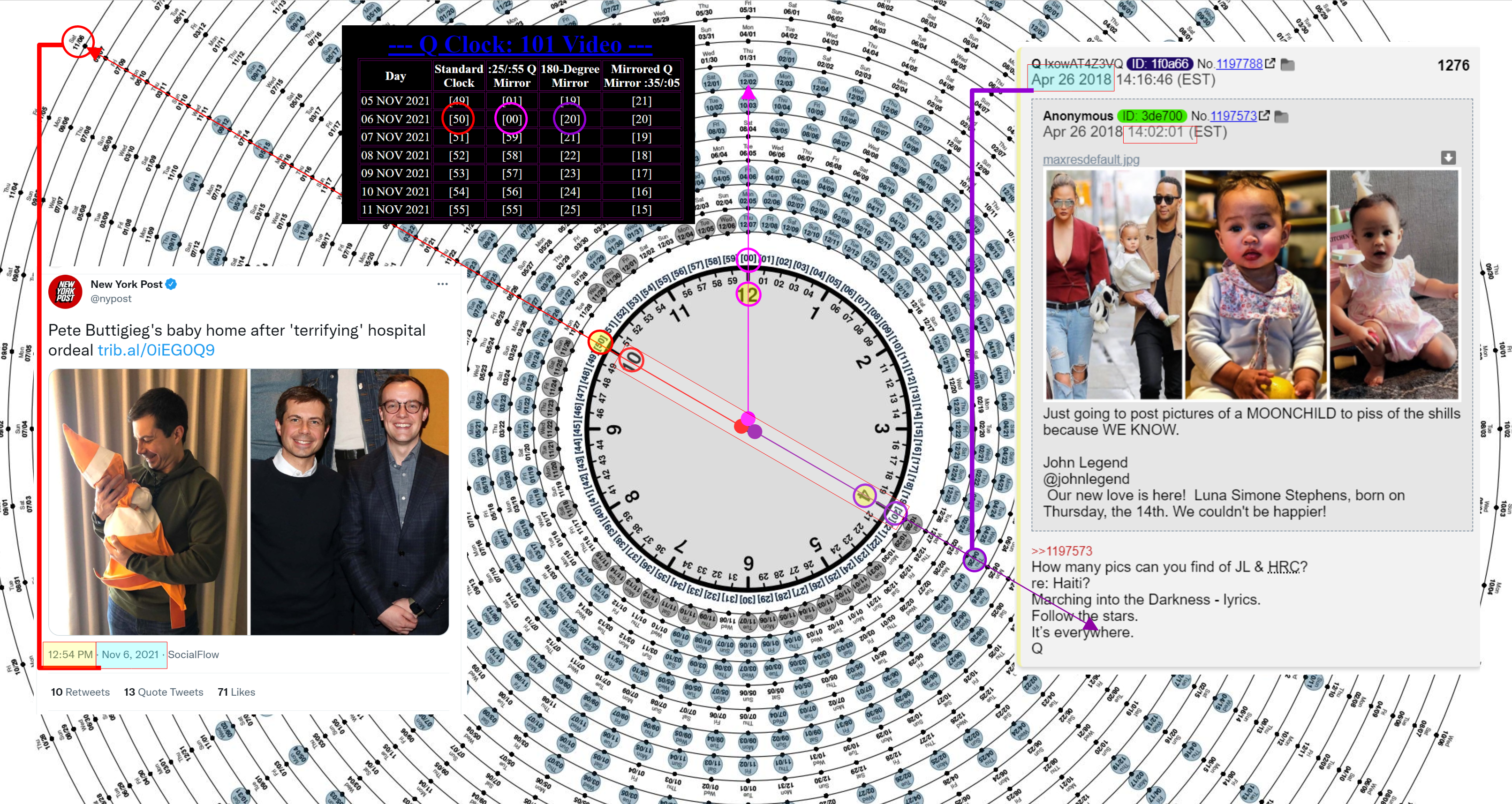Click '[18]' in the 08 NOV 2021 row

[642, 155]
